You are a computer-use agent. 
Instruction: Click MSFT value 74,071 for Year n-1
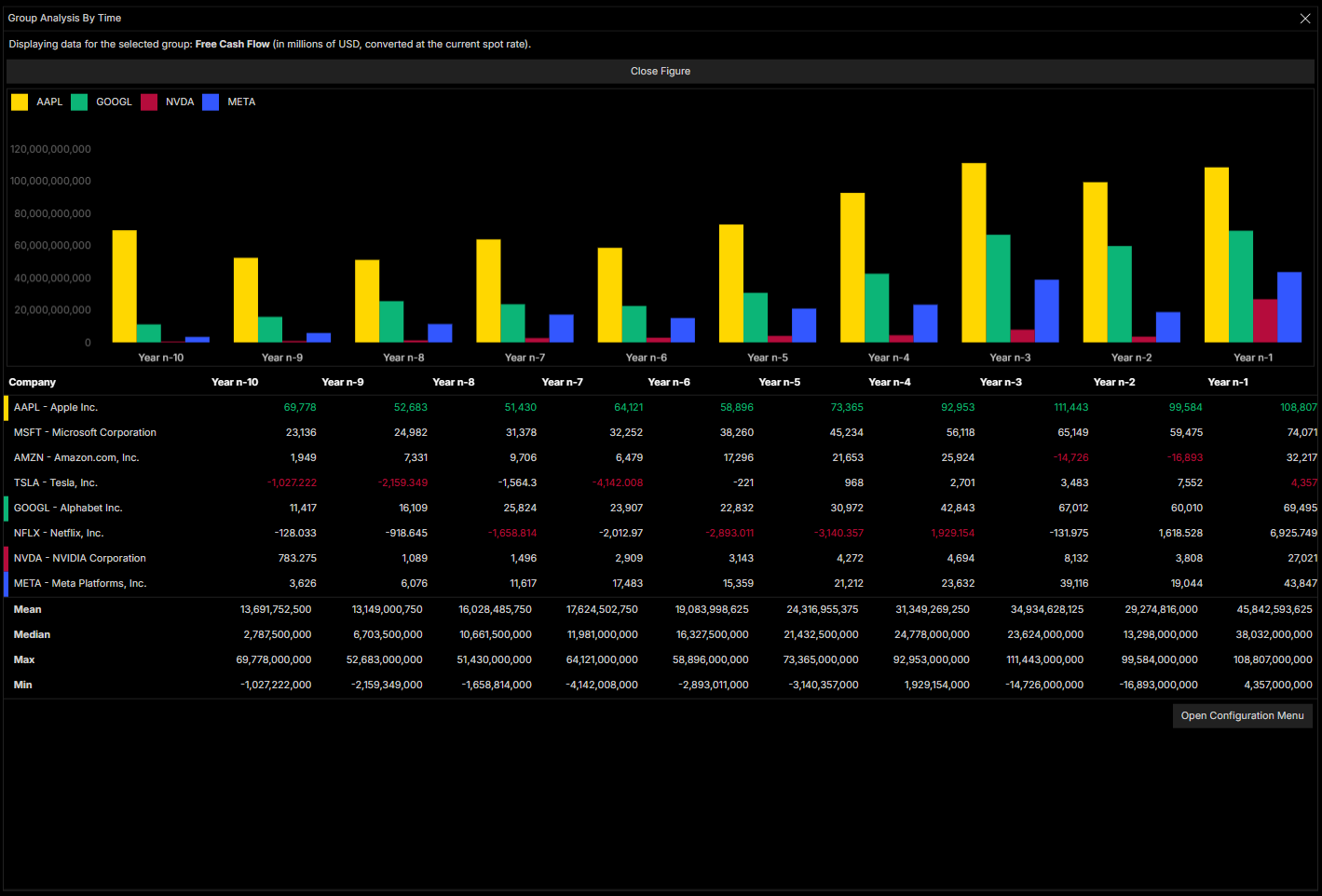click(x=1302, y=432)
